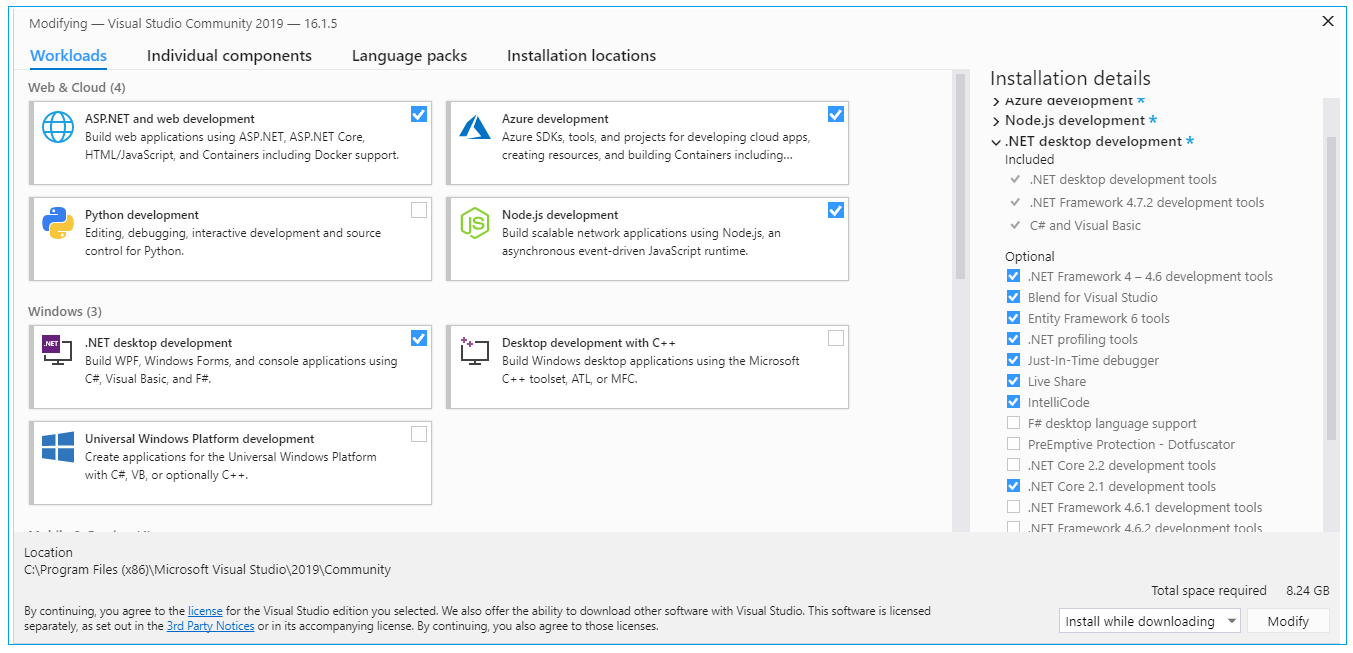Click the C# and Visual Basic included item
Screen dimensions: 1353x653
pos(1085,225)
